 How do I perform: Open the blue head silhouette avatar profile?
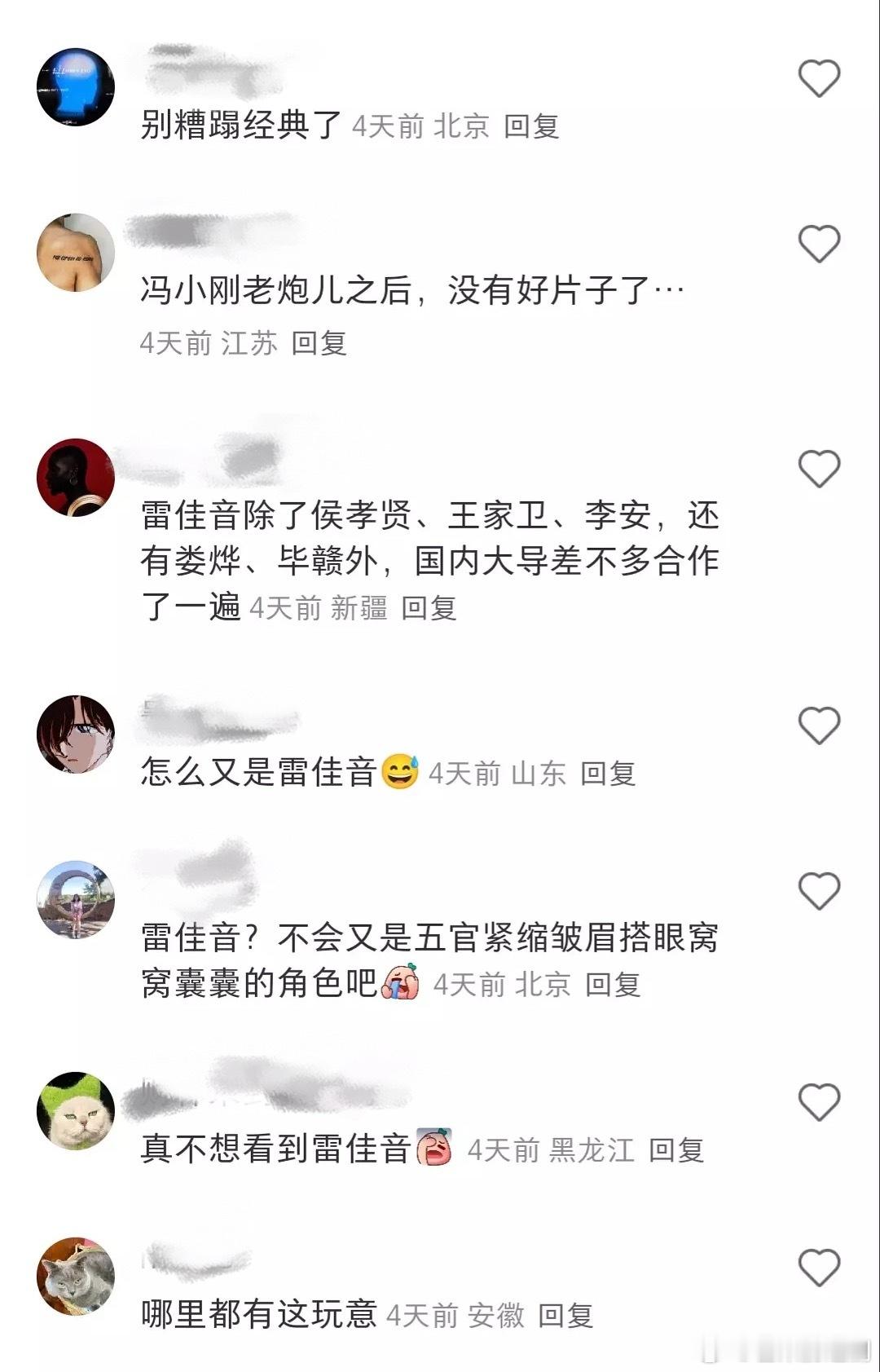click(76, 87)
